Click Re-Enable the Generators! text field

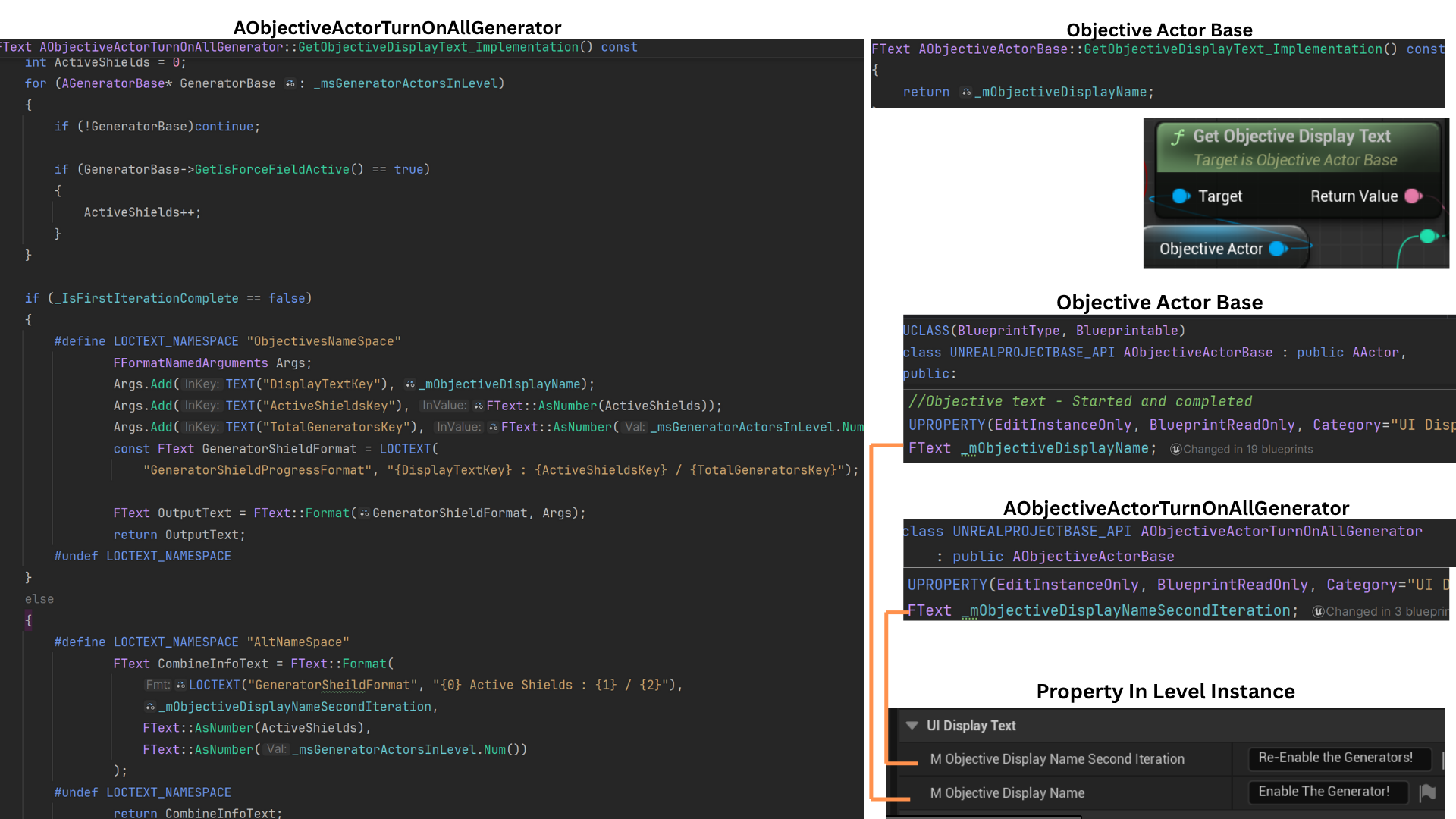pos(1338,758)
